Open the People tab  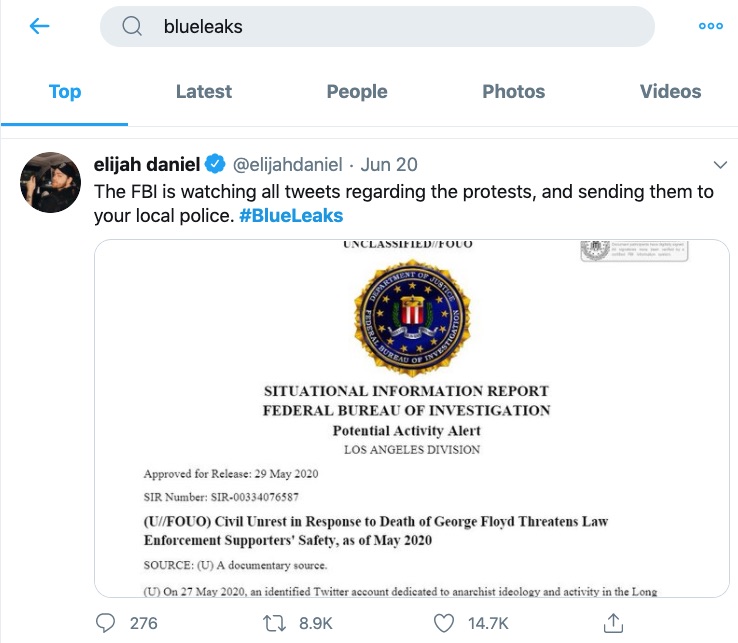(357, 92)
